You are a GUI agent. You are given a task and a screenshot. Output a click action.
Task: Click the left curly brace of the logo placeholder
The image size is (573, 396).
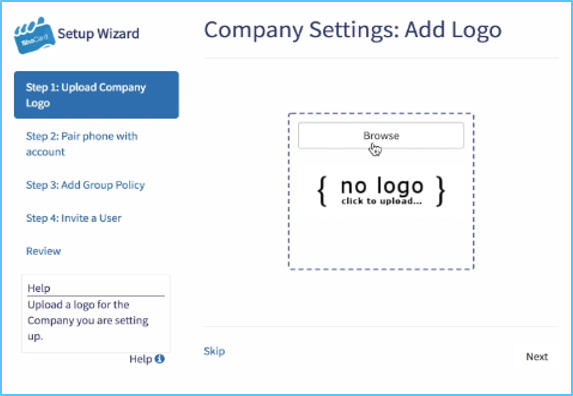322,191
